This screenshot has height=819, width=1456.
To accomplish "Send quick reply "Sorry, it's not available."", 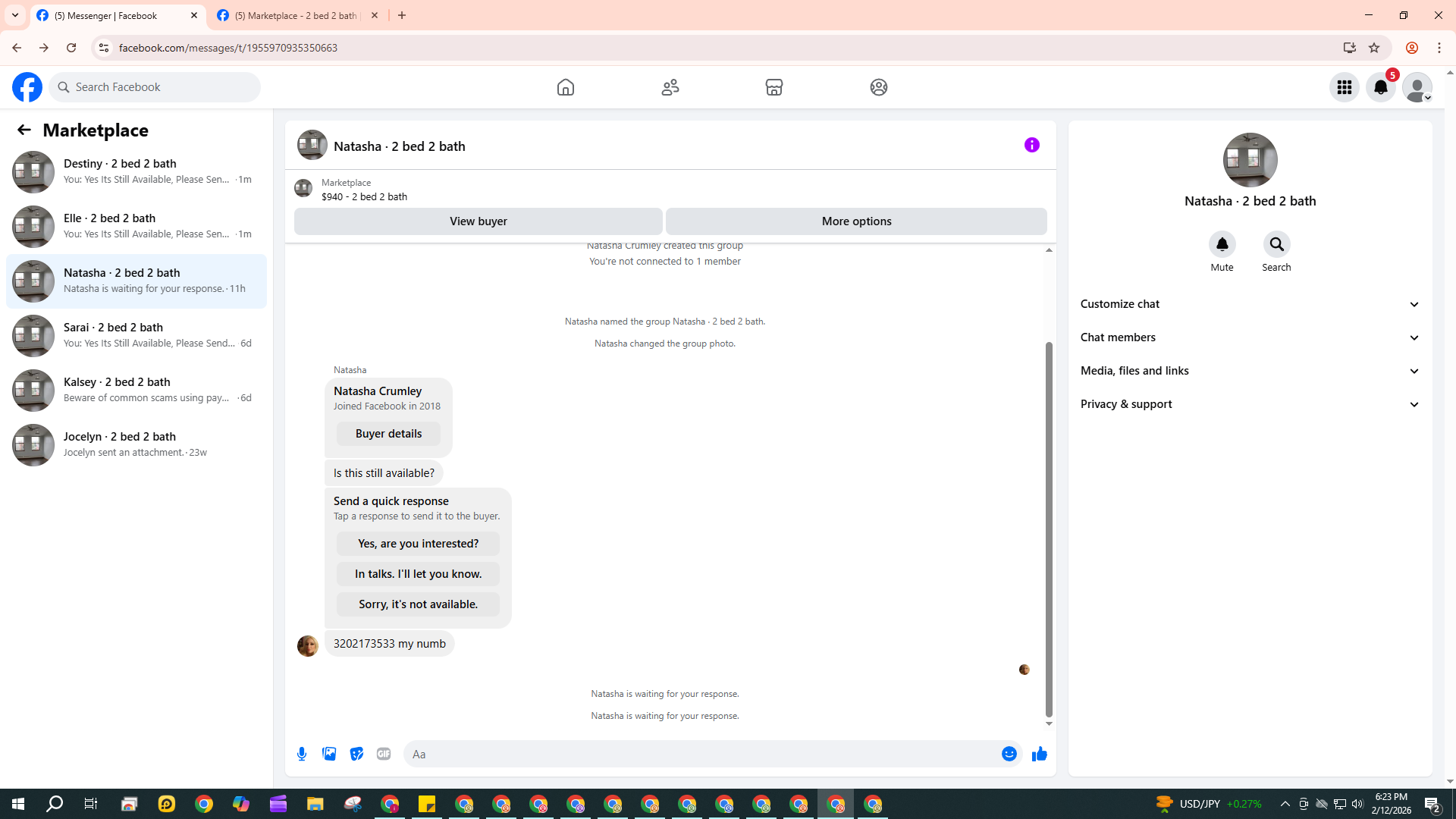I will 418,604.
